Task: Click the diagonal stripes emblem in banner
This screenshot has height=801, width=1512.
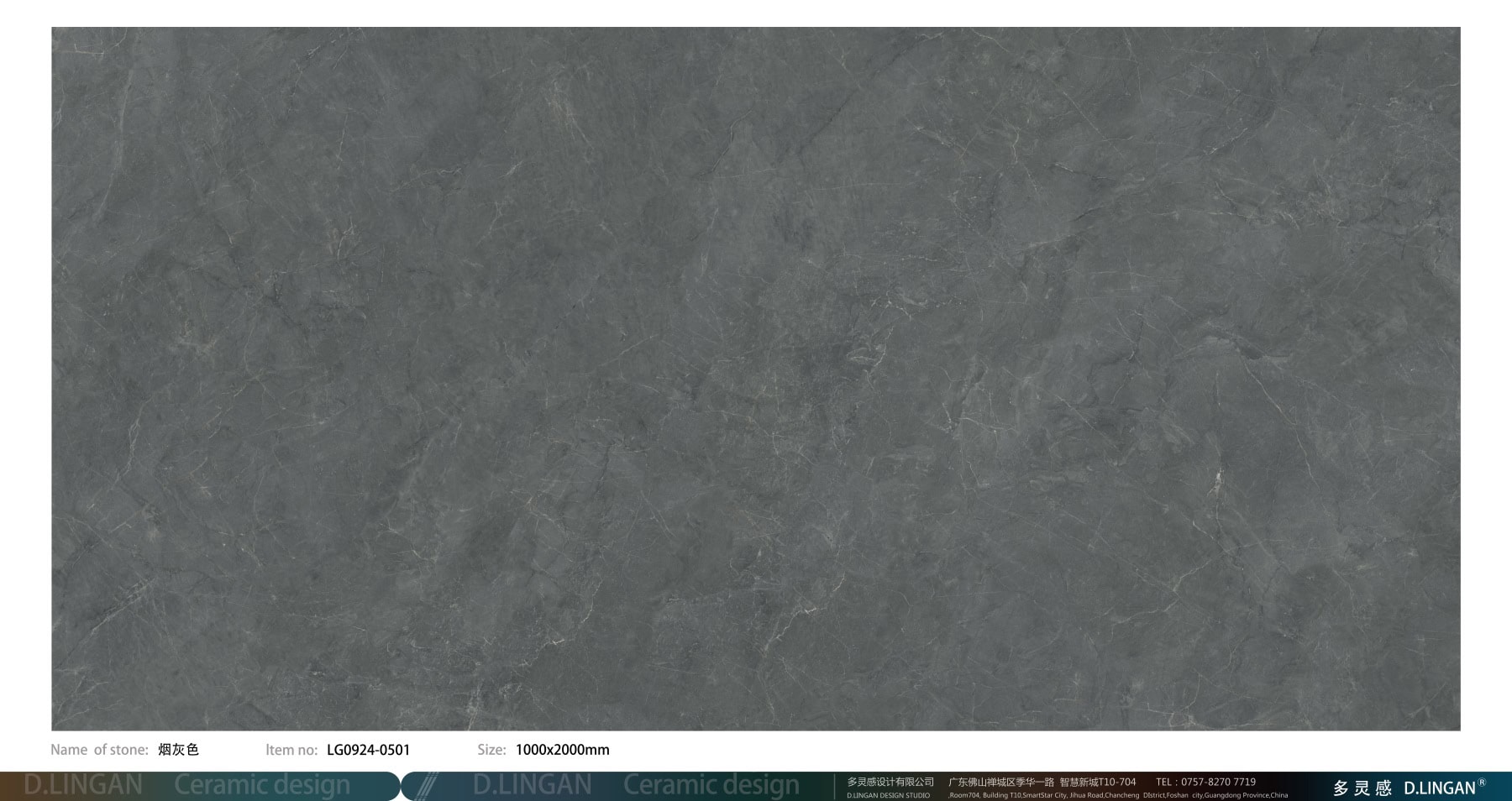Action: (427, 785)
